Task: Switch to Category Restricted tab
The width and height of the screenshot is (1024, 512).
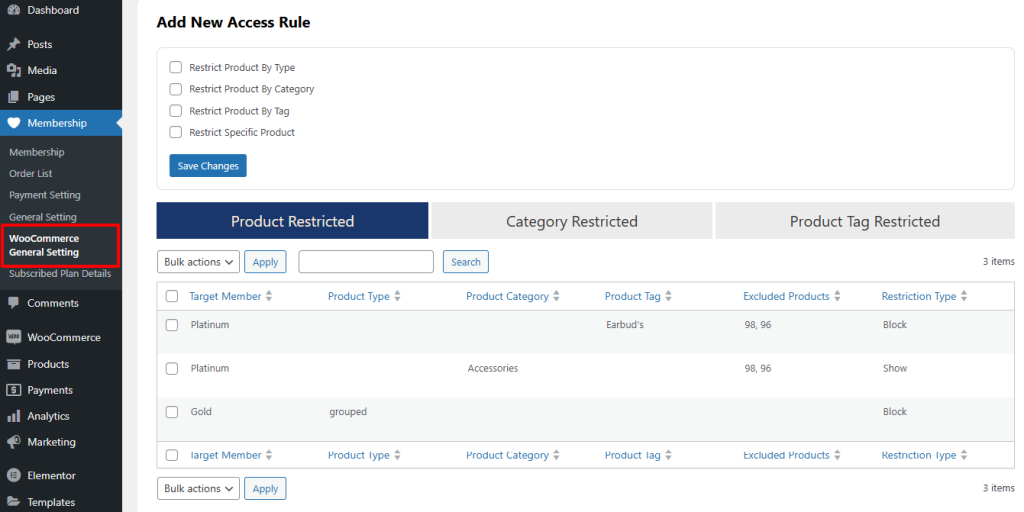Action: (571, 222)
